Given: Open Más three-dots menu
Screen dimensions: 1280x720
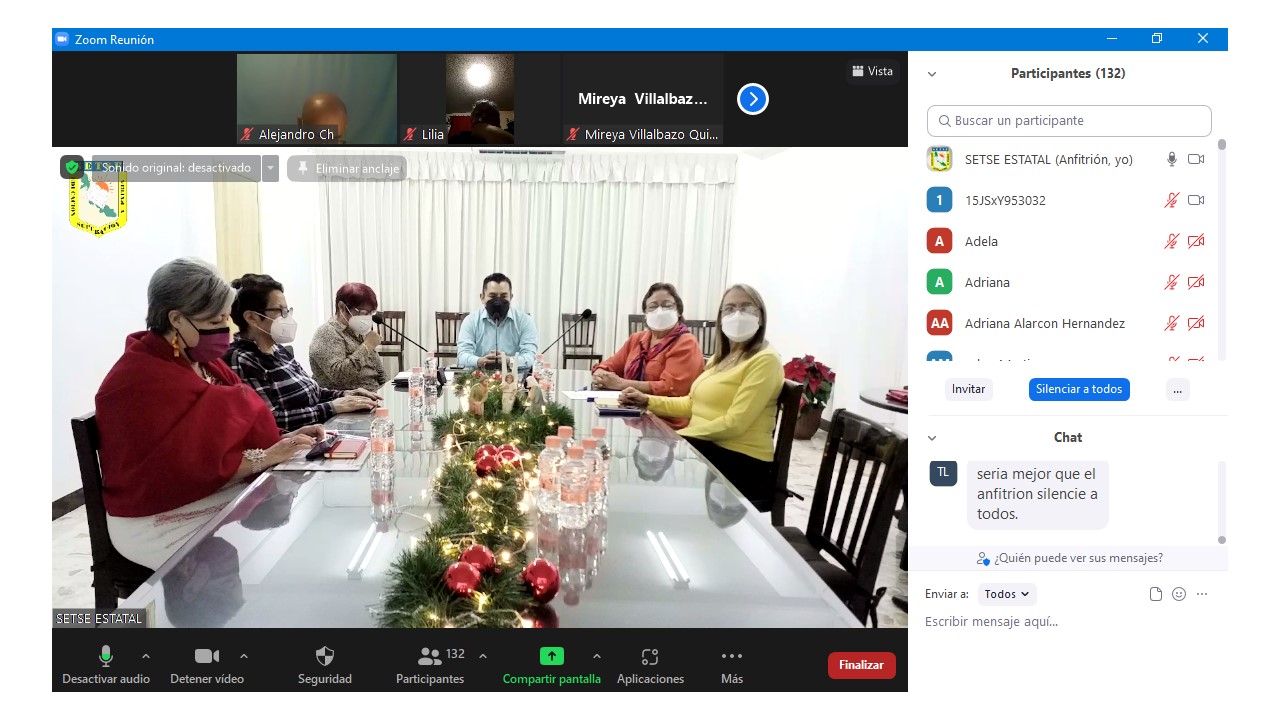Looking at the screenshot, I should 732,665.
